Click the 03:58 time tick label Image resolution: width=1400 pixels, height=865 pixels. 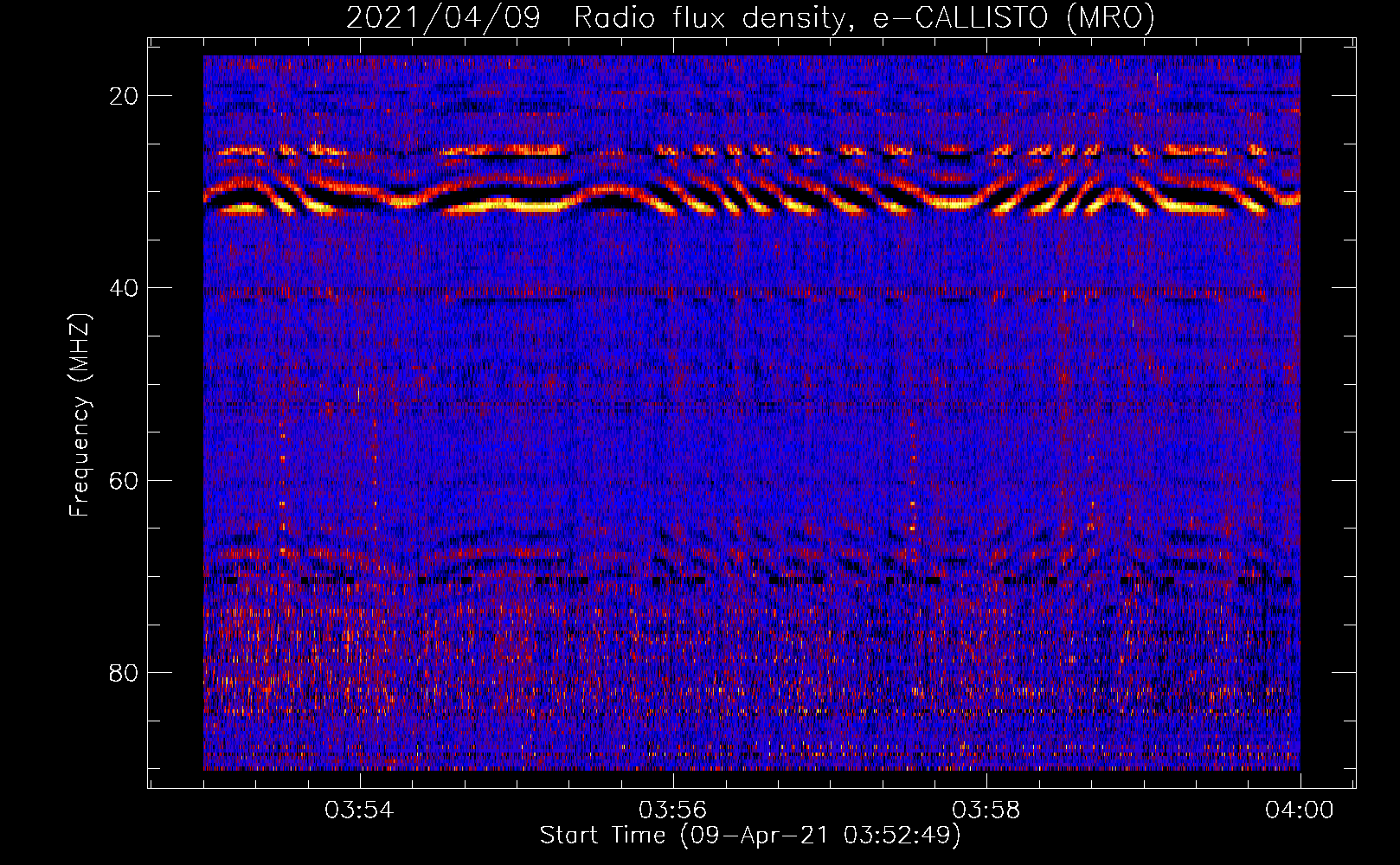(x=986, y=811)
